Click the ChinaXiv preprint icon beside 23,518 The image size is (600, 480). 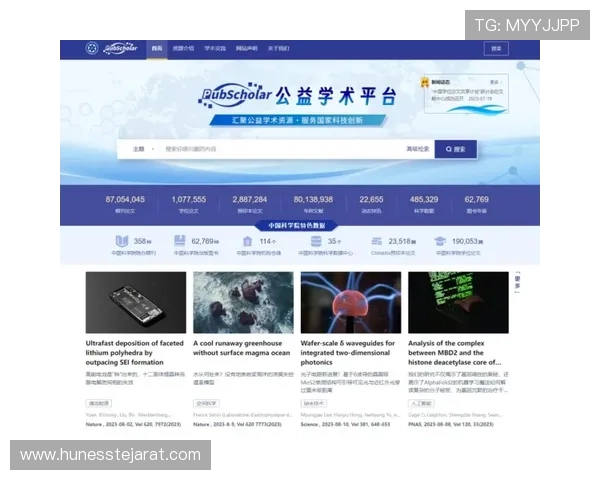click(x=377, y=241)
